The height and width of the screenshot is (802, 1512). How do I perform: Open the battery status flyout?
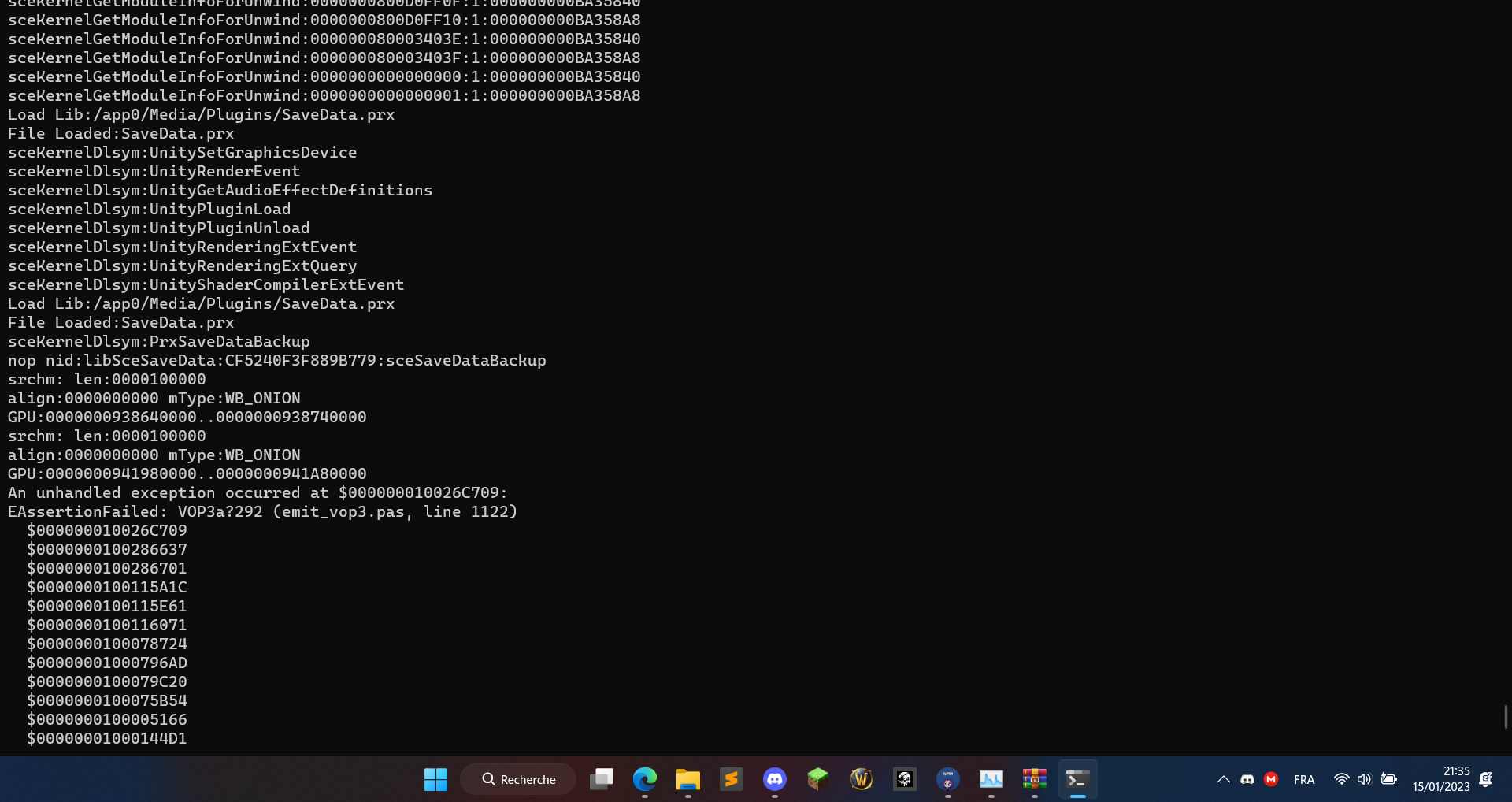[1390, 779]
